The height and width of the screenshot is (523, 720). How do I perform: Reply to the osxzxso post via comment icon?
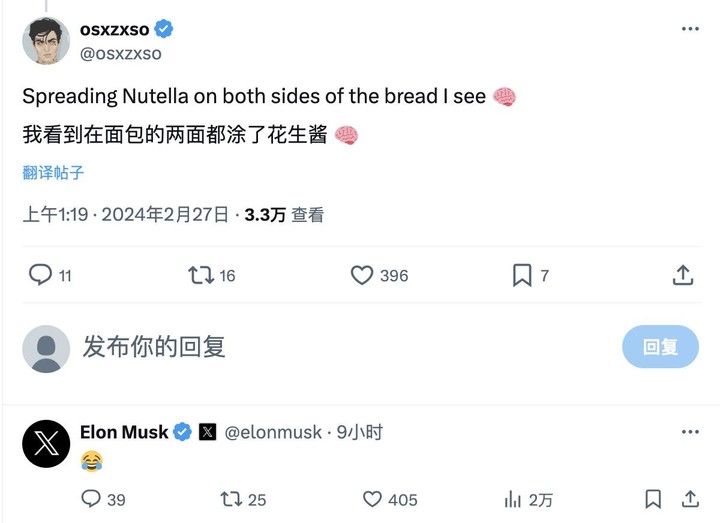(x=40, y=275)
